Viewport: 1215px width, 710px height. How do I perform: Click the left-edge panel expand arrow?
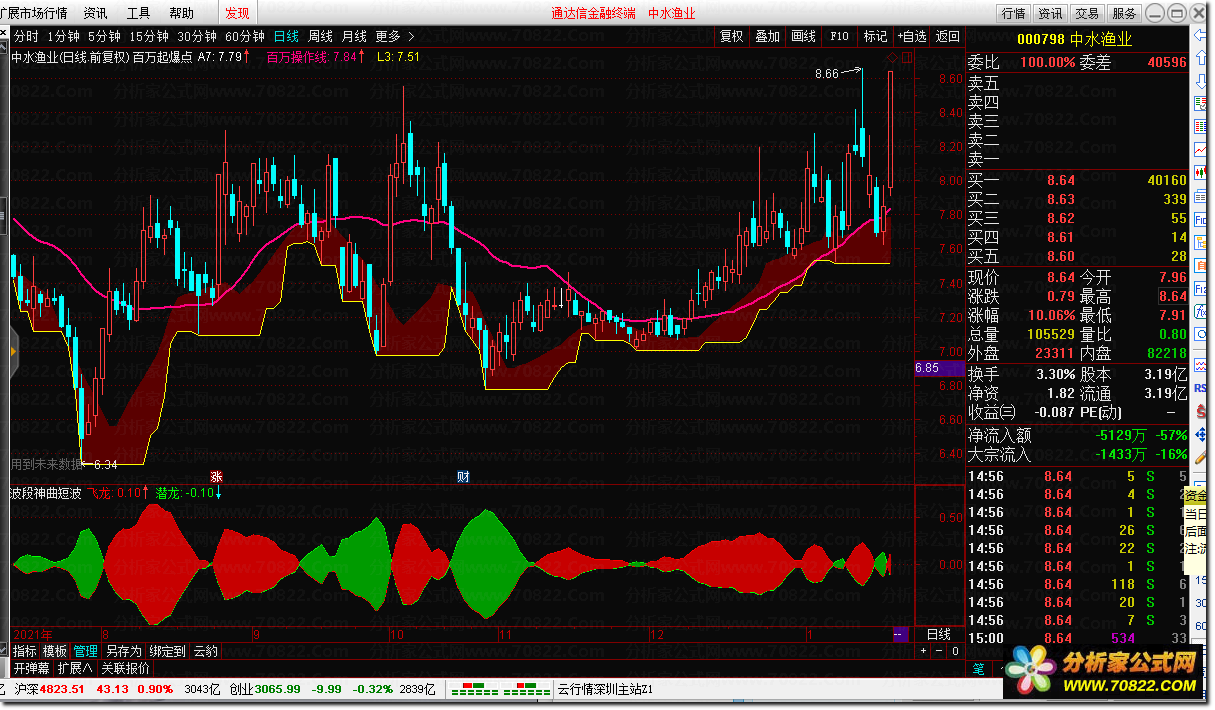tap(14, 353)
